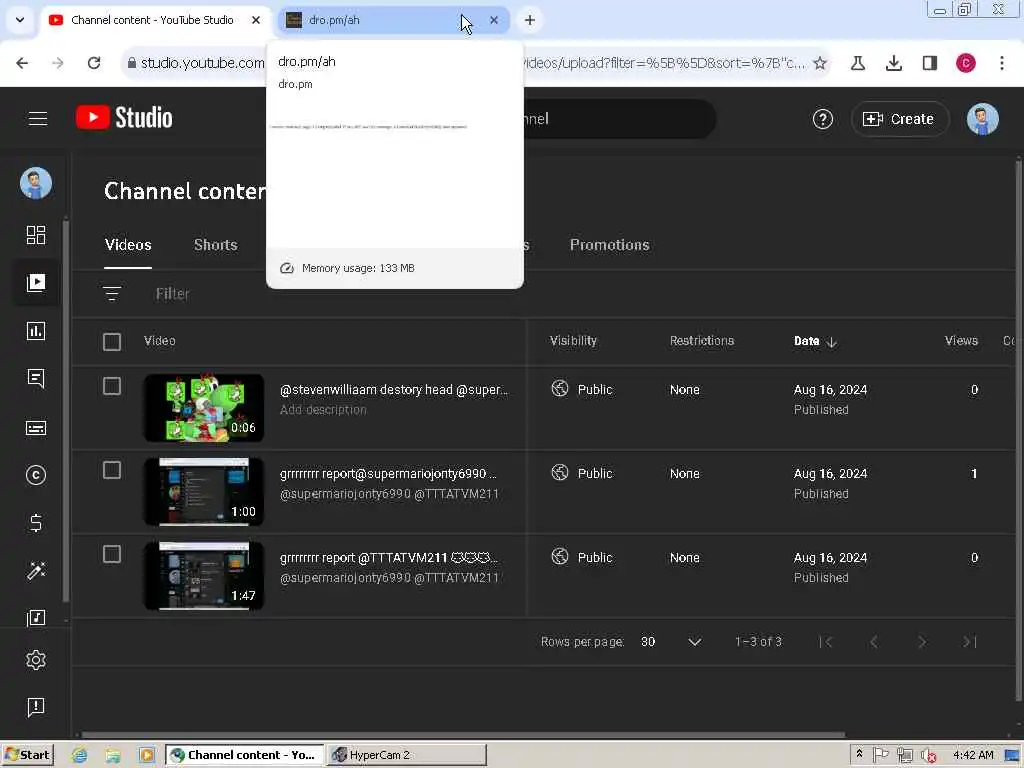
Task: Switch to the Videos tab
Action: click(128, 245)
